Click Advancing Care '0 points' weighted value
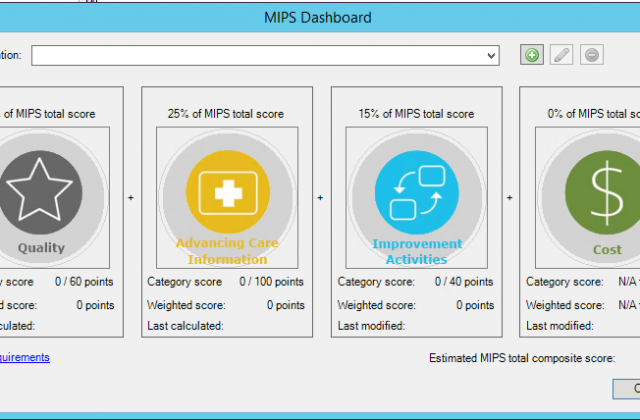 point(286,305)
